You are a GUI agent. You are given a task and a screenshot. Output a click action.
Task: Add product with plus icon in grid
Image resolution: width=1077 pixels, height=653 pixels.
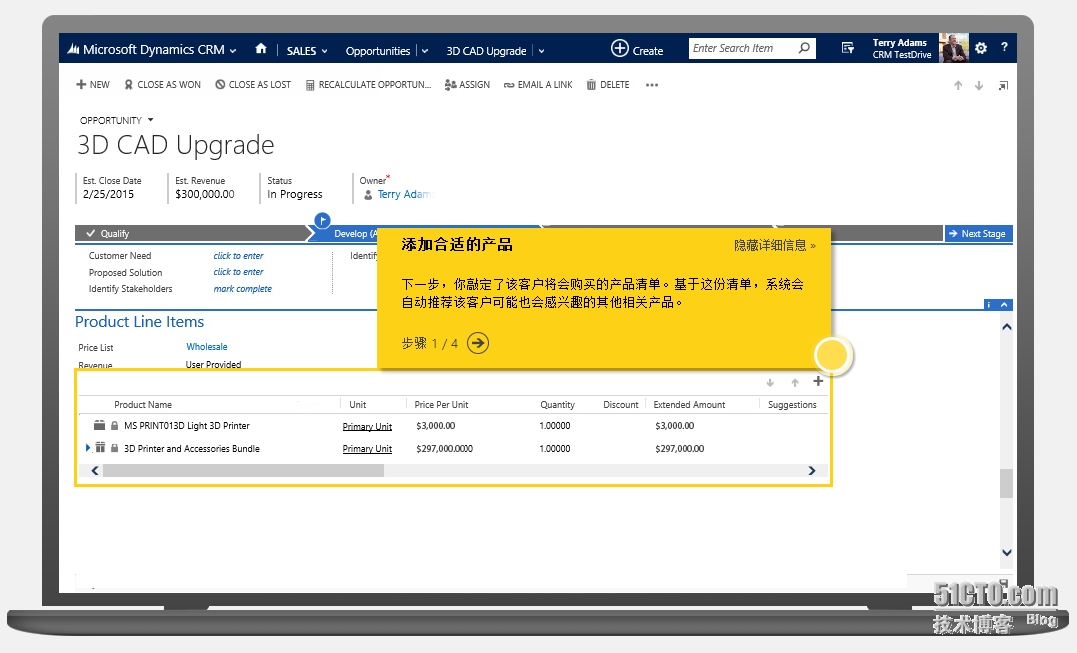click(818, 381)
